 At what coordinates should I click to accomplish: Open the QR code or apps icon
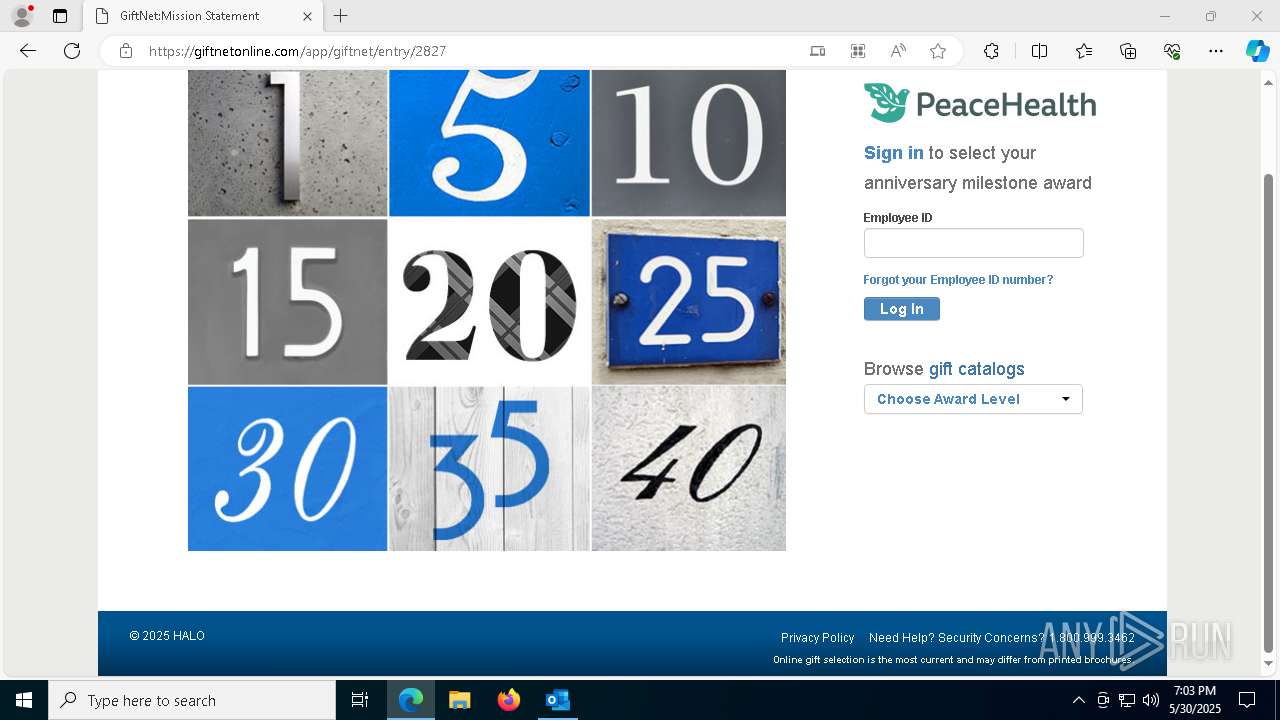[x=858, y=51]
